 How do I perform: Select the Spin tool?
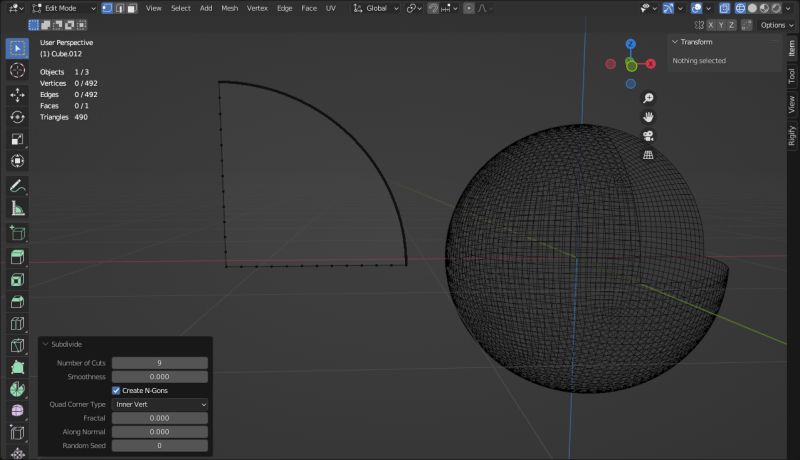[x=17, y=389]
